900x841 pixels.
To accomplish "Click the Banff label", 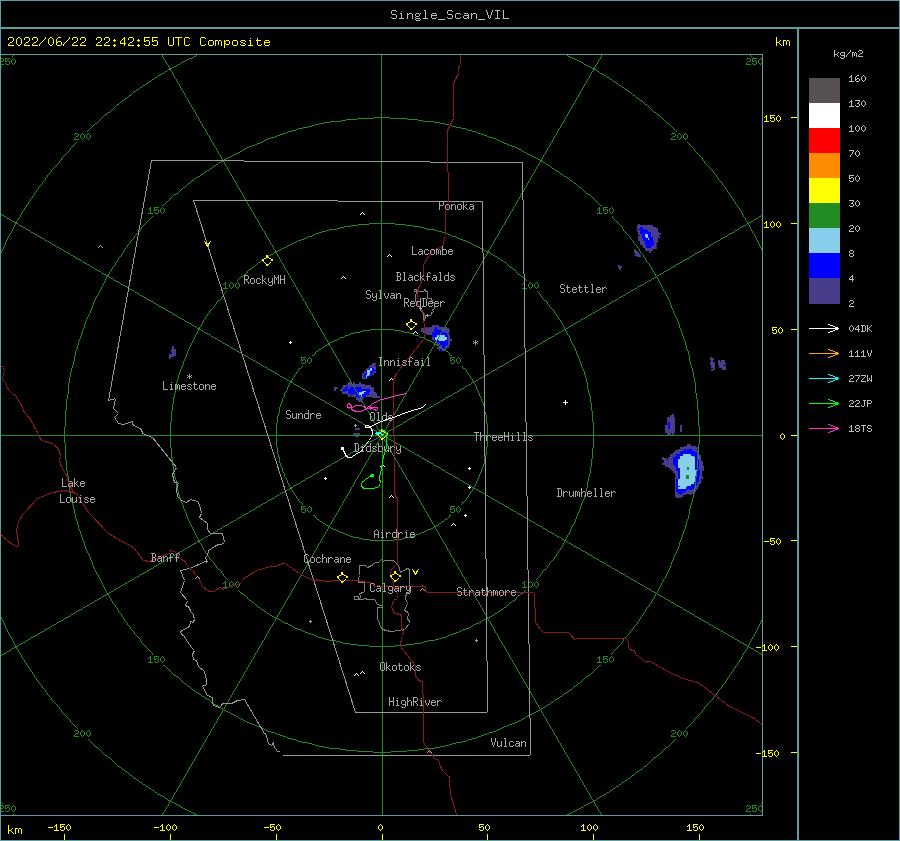I will (165, 557).
